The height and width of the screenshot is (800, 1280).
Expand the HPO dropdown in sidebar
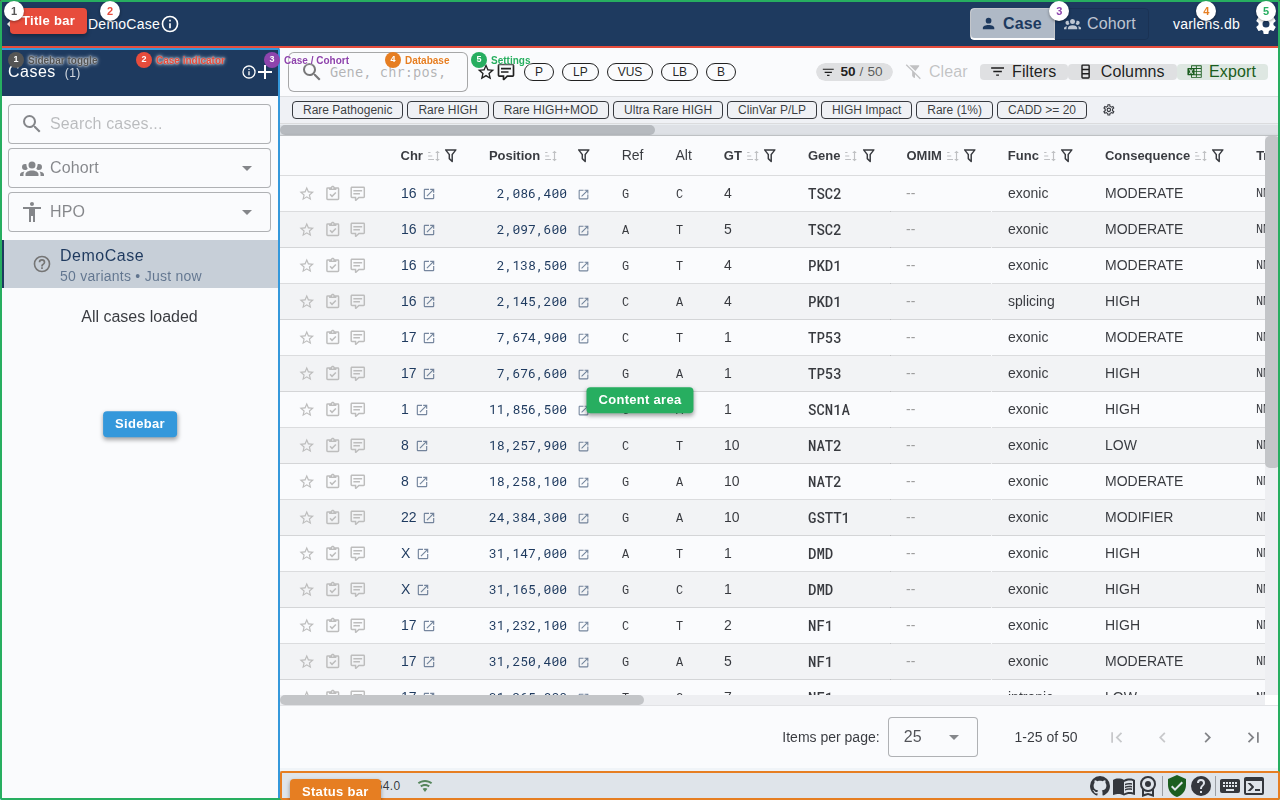[139, 212]
